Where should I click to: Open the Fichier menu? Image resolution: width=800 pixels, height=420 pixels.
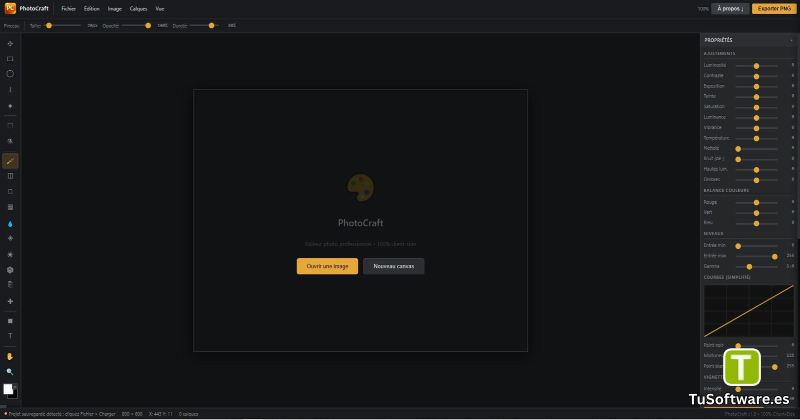tap(68, 9)
